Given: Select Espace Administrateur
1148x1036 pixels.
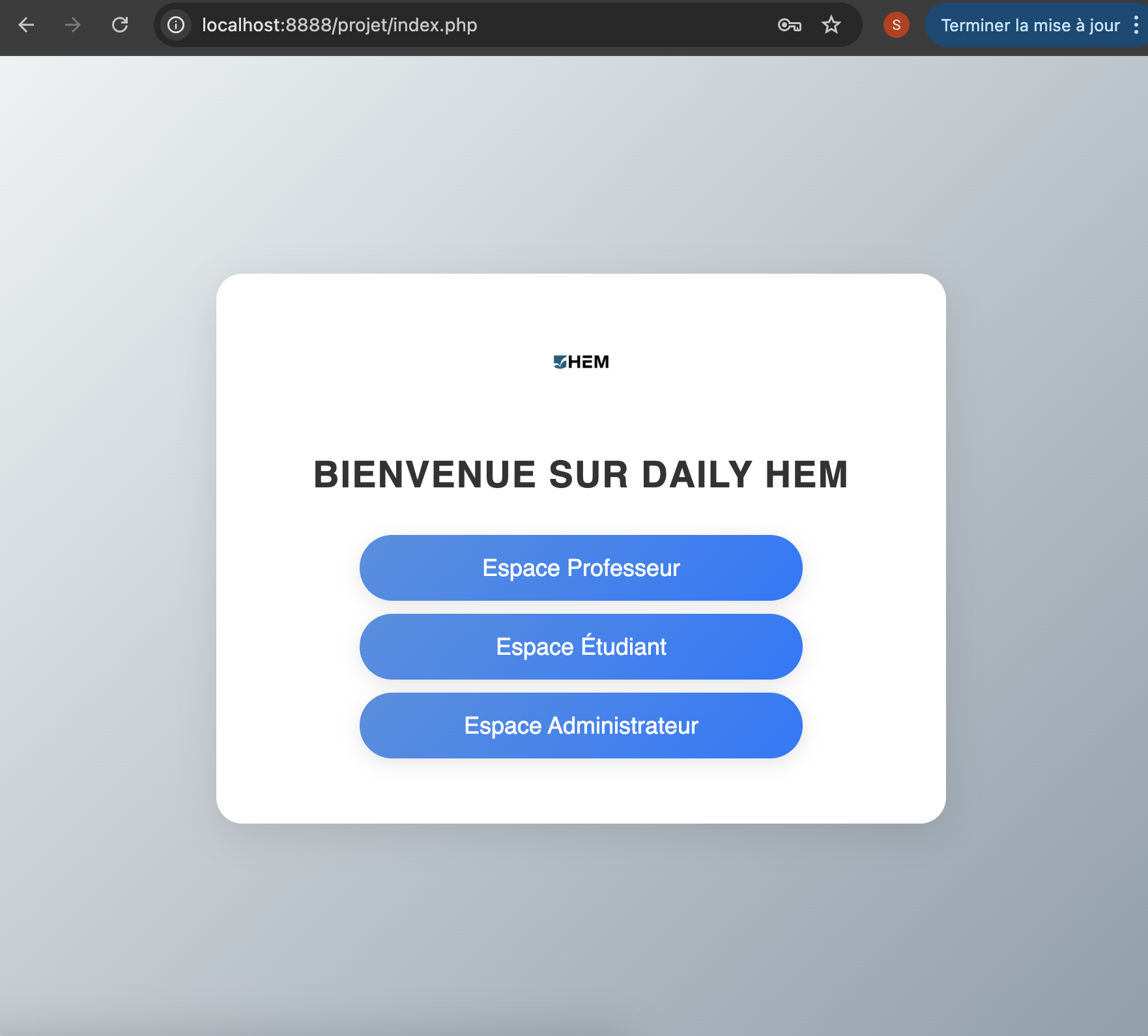Looking at the screenshot, I should tap(580, 725).
